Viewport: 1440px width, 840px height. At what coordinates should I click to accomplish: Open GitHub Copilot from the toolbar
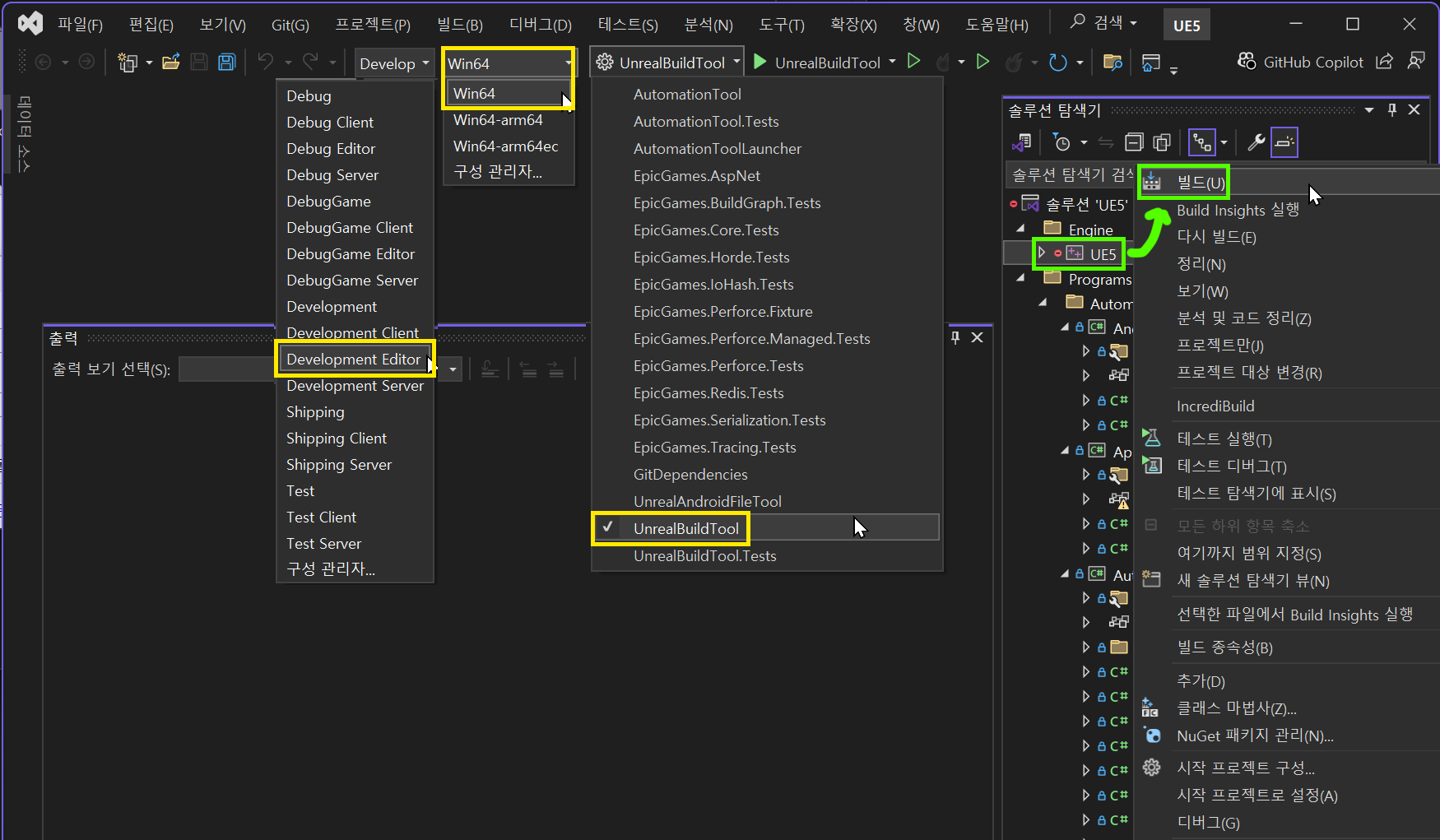tap(1300, 62)
